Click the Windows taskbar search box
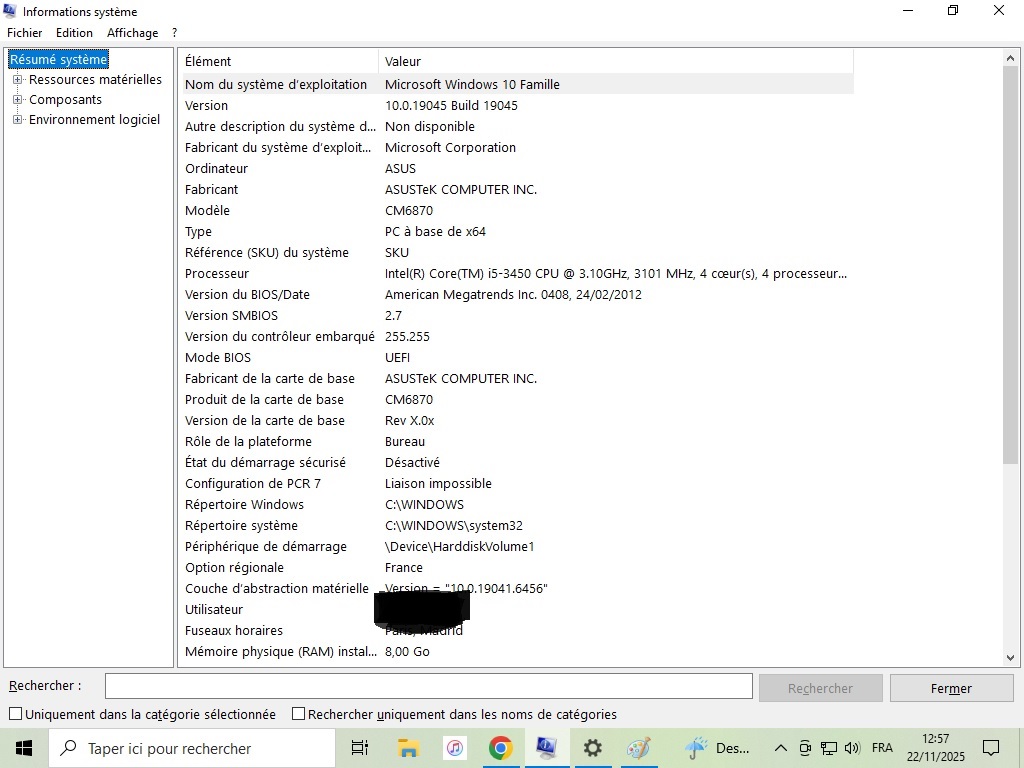This screenshot has width=1024, height=768. click(x=192, y=748)
